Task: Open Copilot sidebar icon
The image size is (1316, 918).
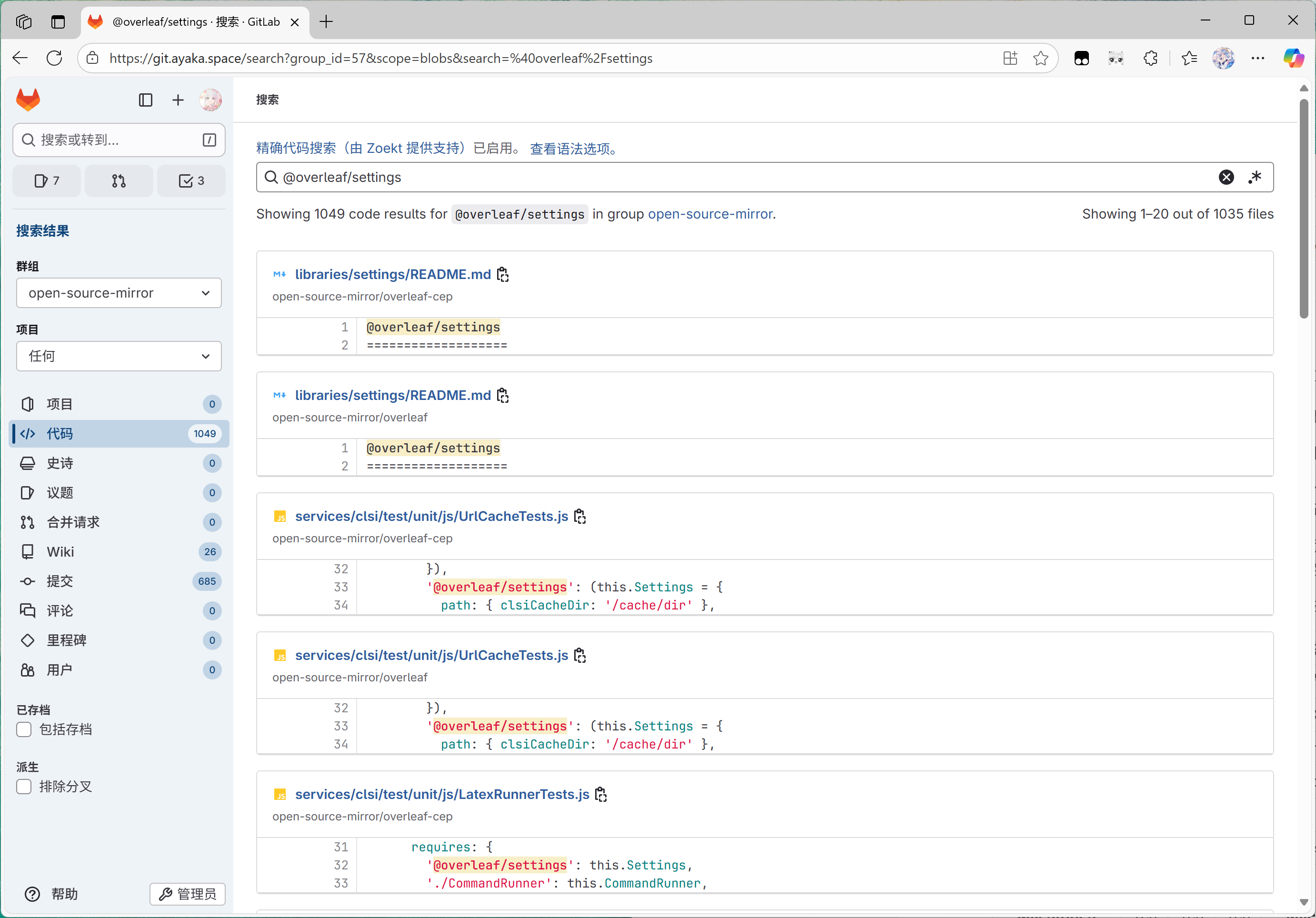Action: [1293, 58]
